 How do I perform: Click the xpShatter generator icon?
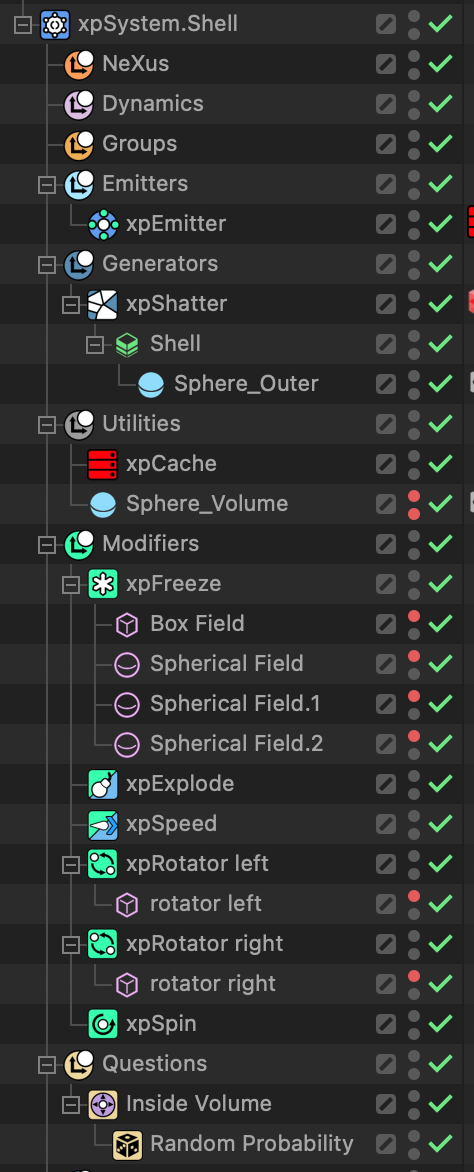102,303
